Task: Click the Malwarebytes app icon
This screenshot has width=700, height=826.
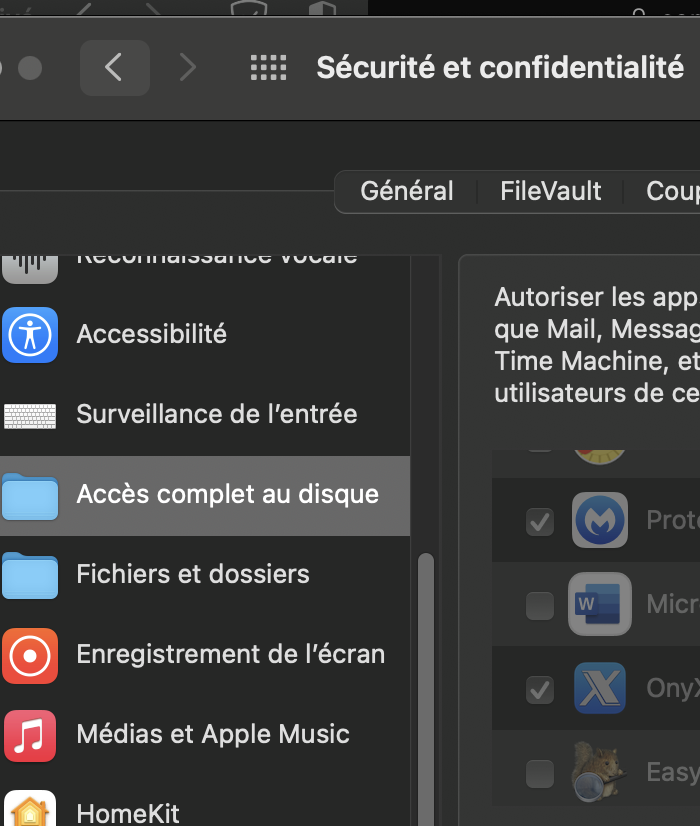Action: 600,520
